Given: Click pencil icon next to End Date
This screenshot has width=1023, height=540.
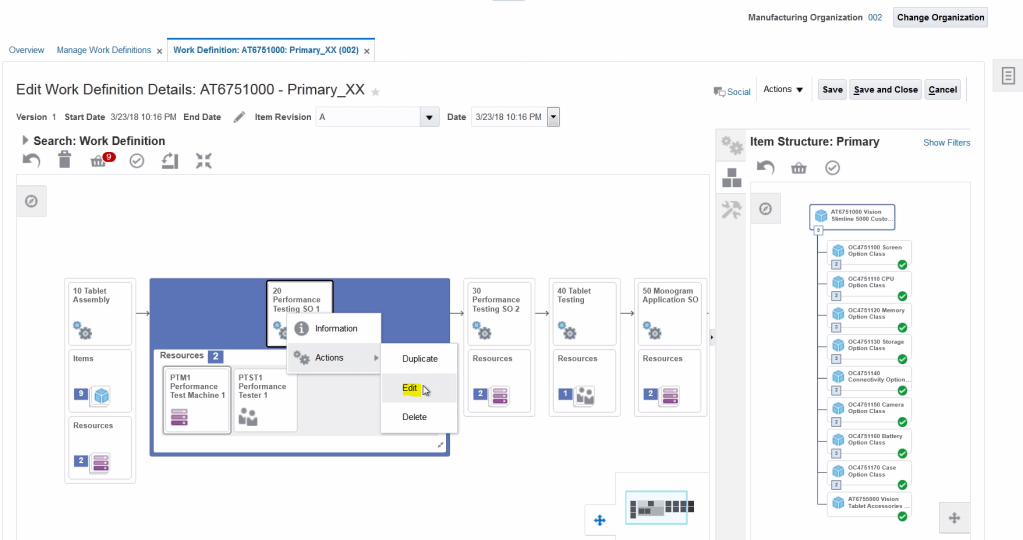Looking at the screenshot, I should (239, 117).
